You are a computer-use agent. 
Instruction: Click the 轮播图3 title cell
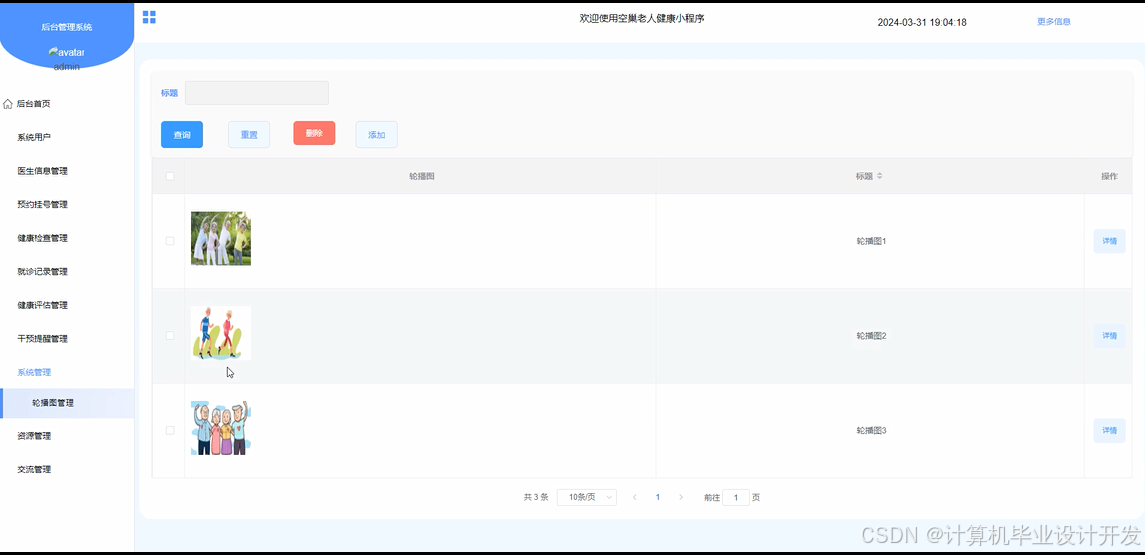point(871,431)
